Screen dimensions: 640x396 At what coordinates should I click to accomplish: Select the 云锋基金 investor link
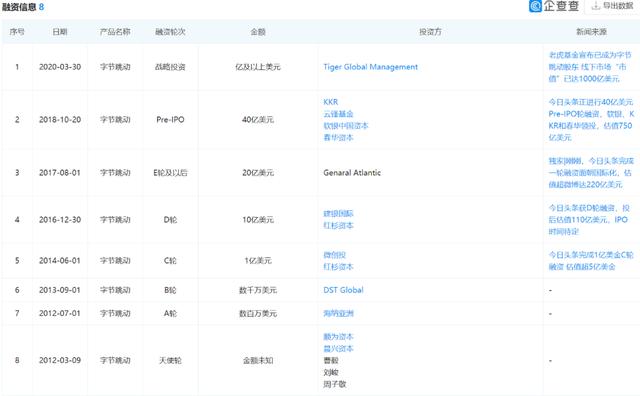click(338, 114)
